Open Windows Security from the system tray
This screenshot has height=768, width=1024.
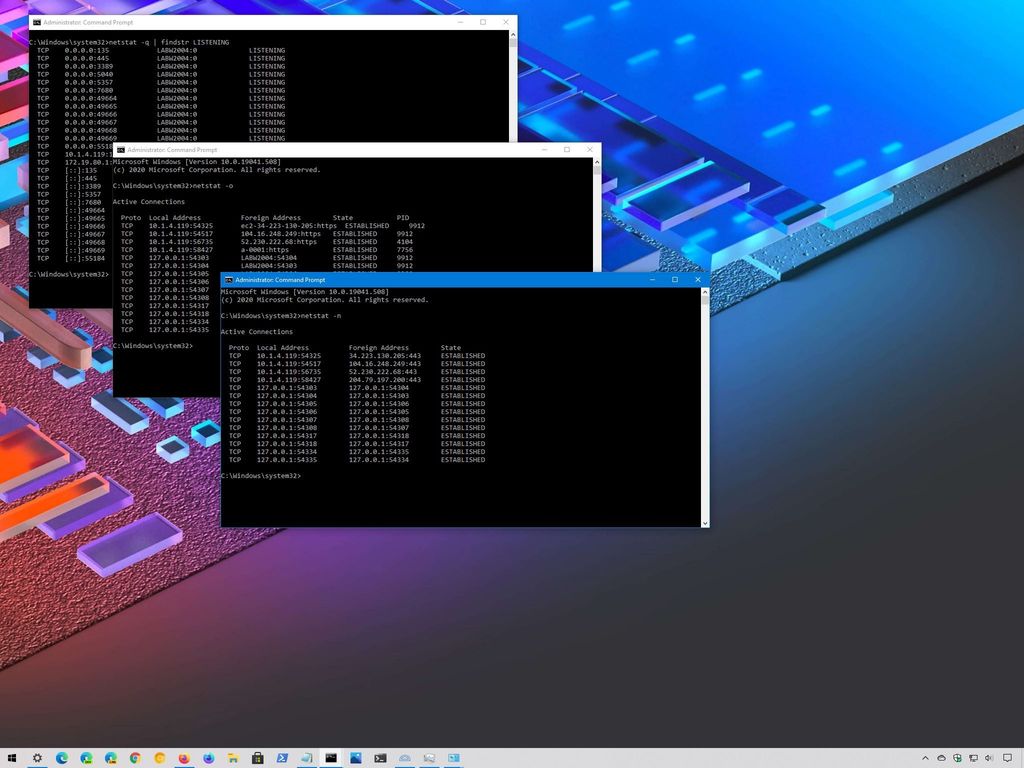[x=958, y=758]
